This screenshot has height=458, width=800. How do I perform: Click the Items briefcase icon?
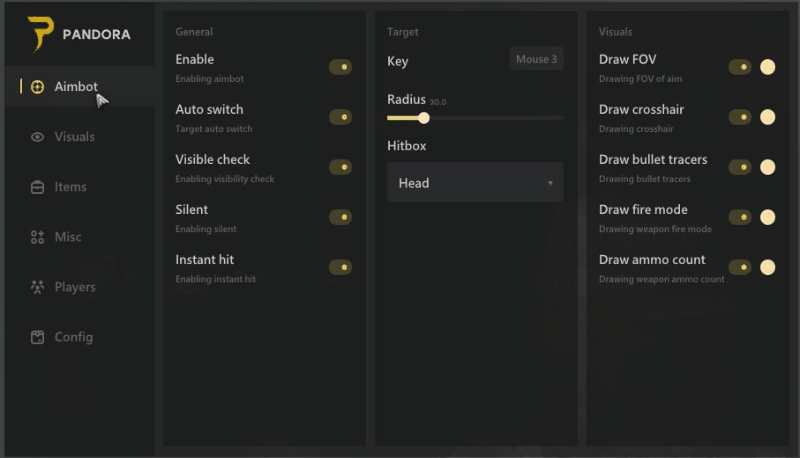tap(38, 187)
